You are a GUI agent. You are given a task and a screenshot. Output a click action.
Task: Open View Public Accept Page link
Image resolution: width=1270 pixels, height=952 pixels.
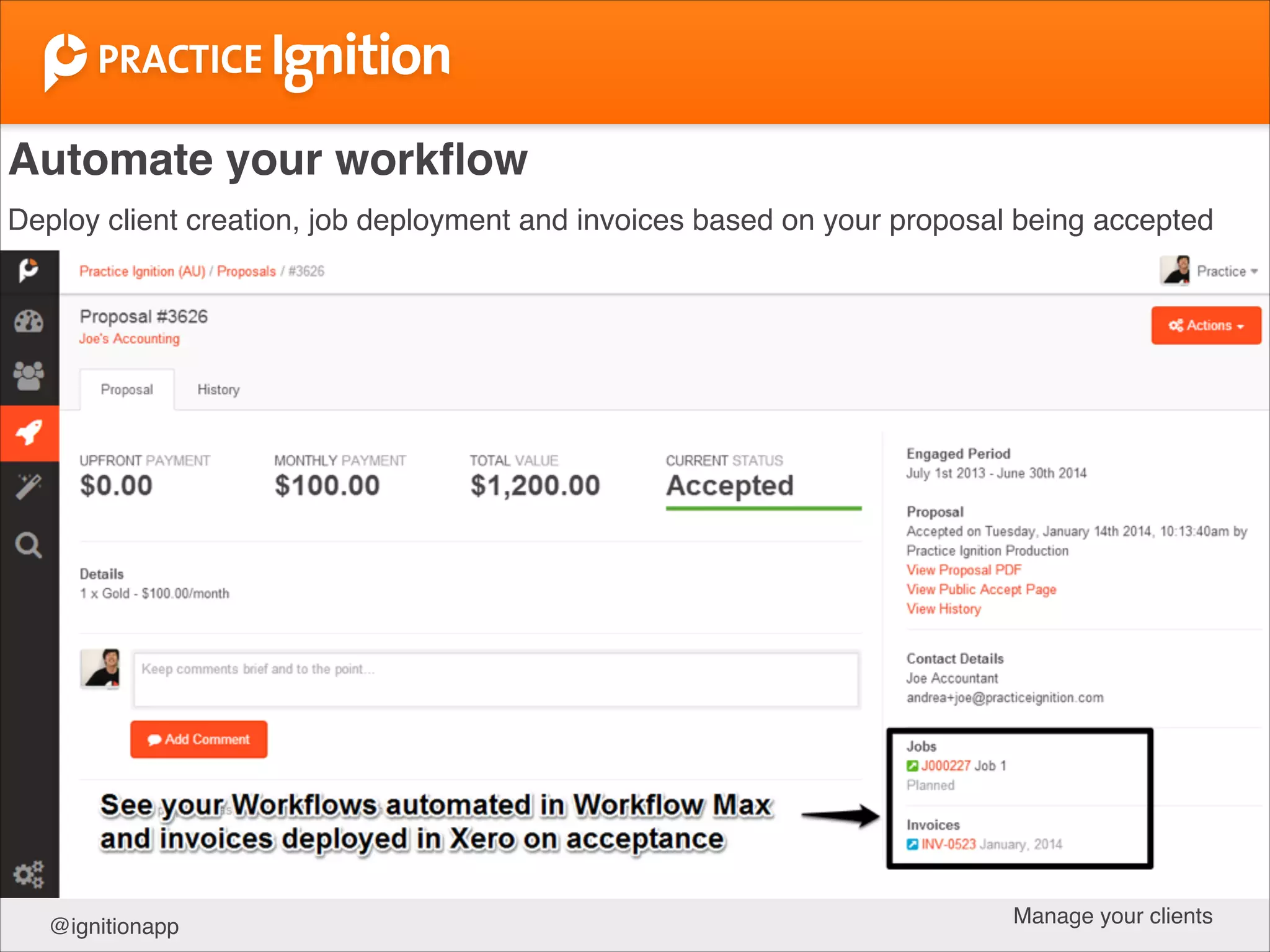coord(981,589)
